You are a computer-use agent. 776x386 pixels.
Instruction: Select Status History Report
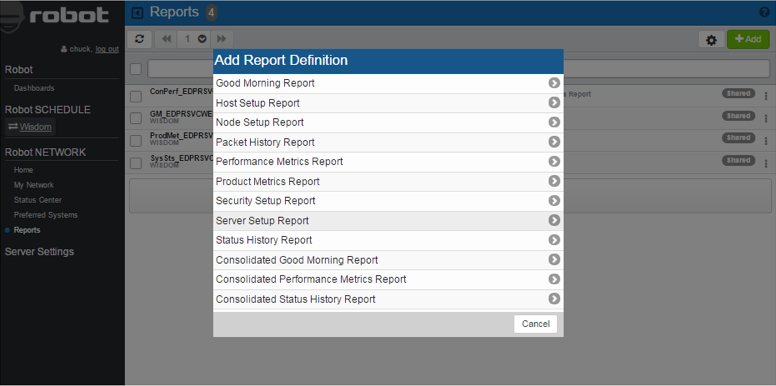click(388, 240)
